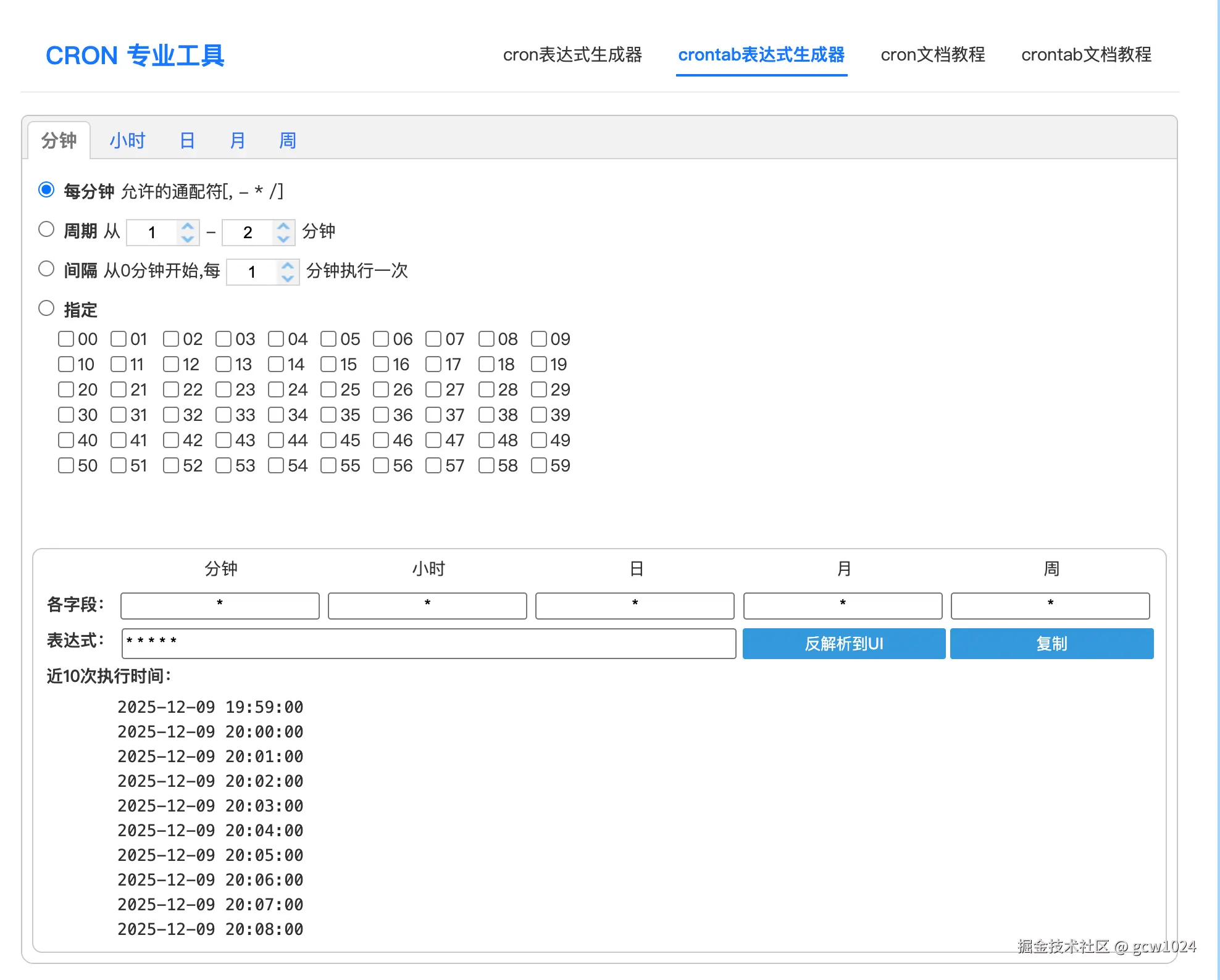
Task: Open the cron文档教程 page
Action: point(932,54)
